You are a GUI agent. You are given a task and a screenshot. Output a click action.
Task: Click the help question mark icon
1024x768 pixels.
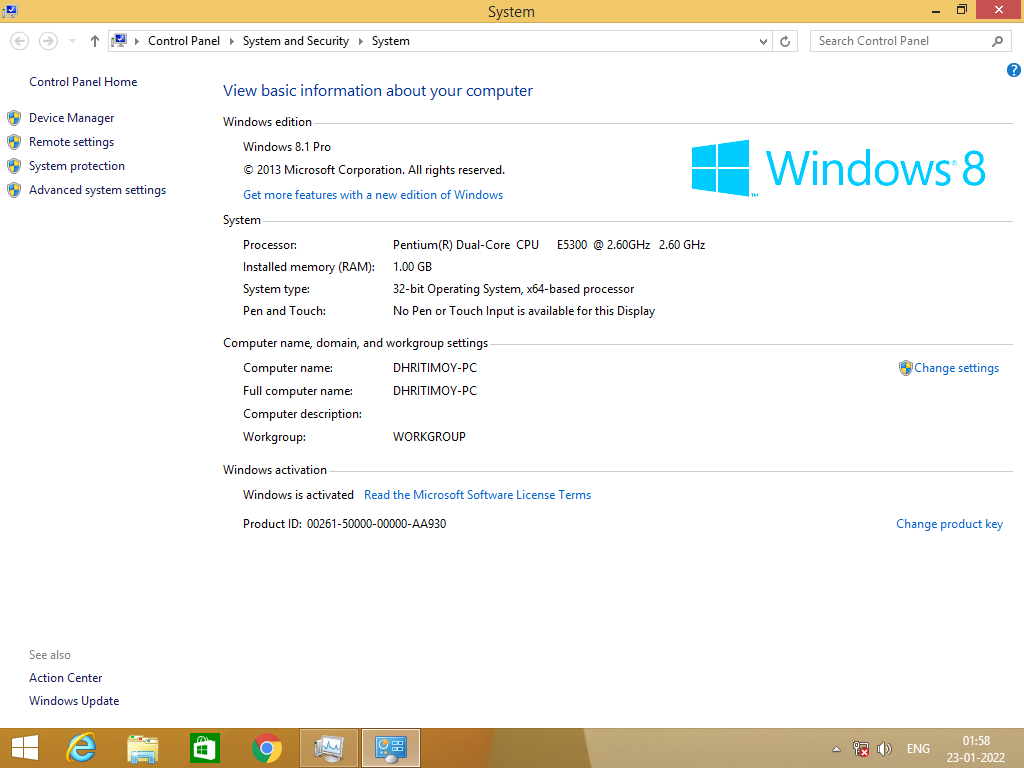pyautogui.click(x=1014, y=70)
